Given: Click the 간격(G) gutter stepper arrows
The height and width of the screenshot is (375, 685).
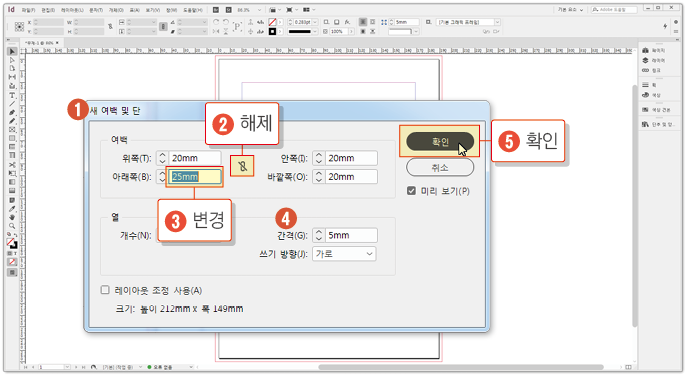Looking at the screenshot, I should [x=318, y=235].
